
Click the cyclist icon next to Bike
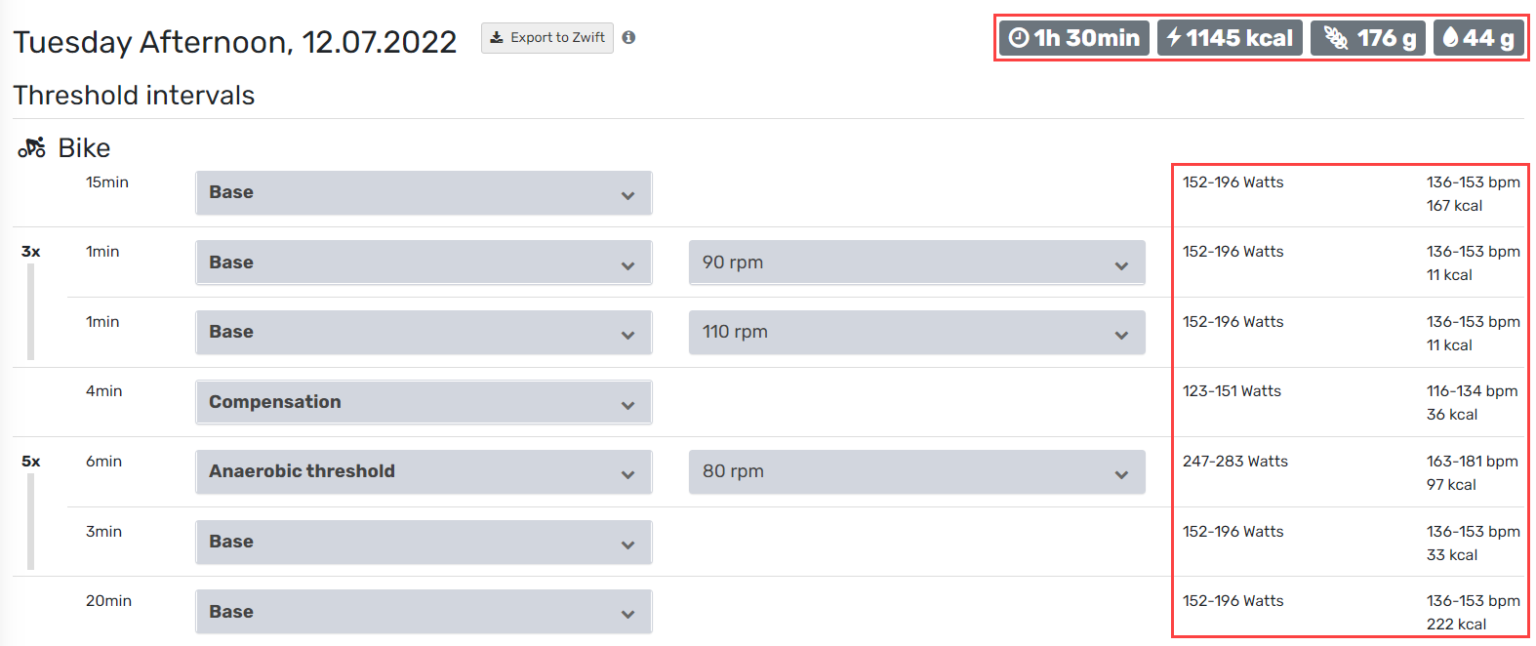[x=32, y=149]
